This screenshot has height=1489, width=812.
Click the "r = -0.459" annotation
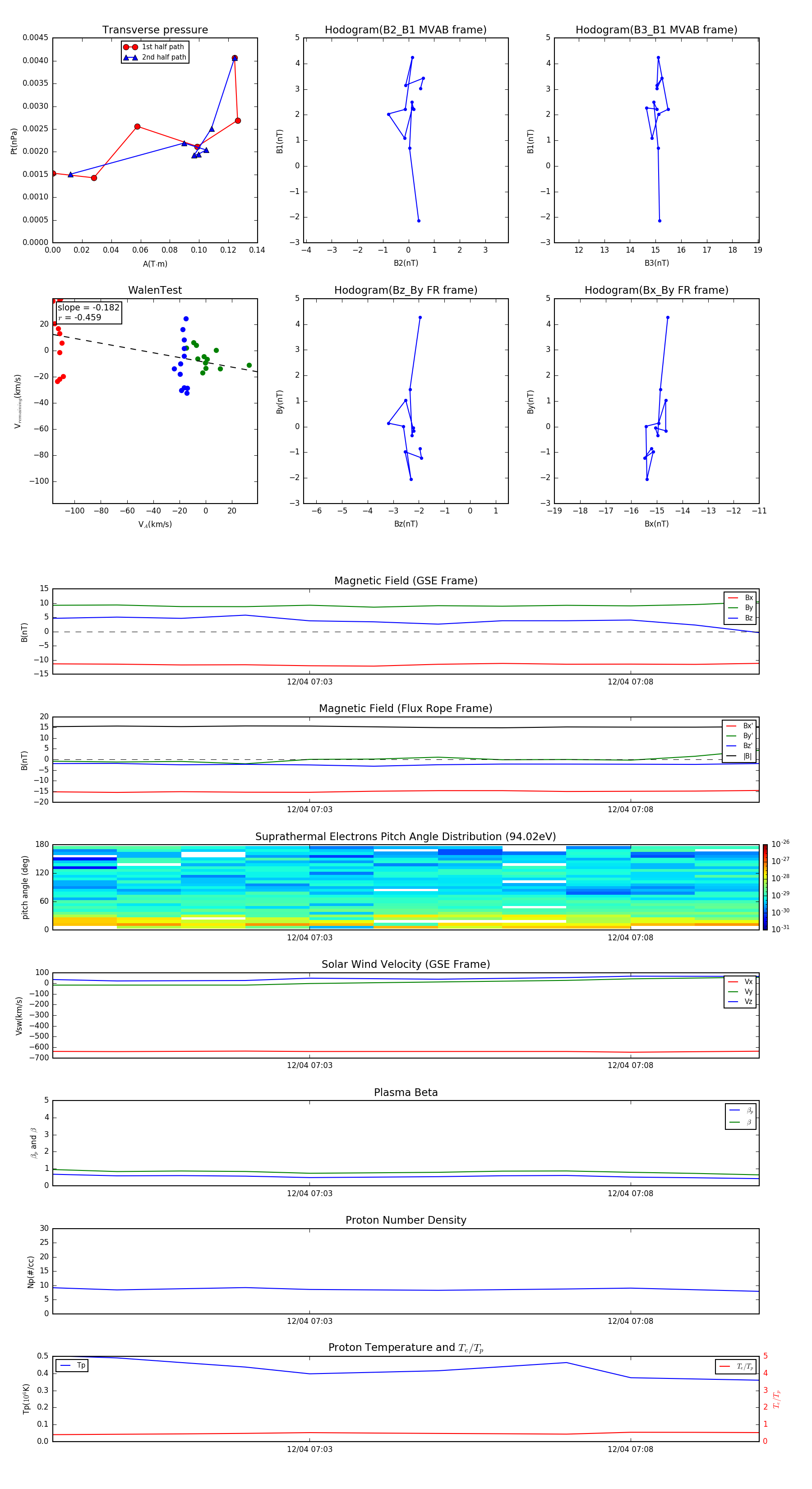pyautogui.click(x=80, y=317)
